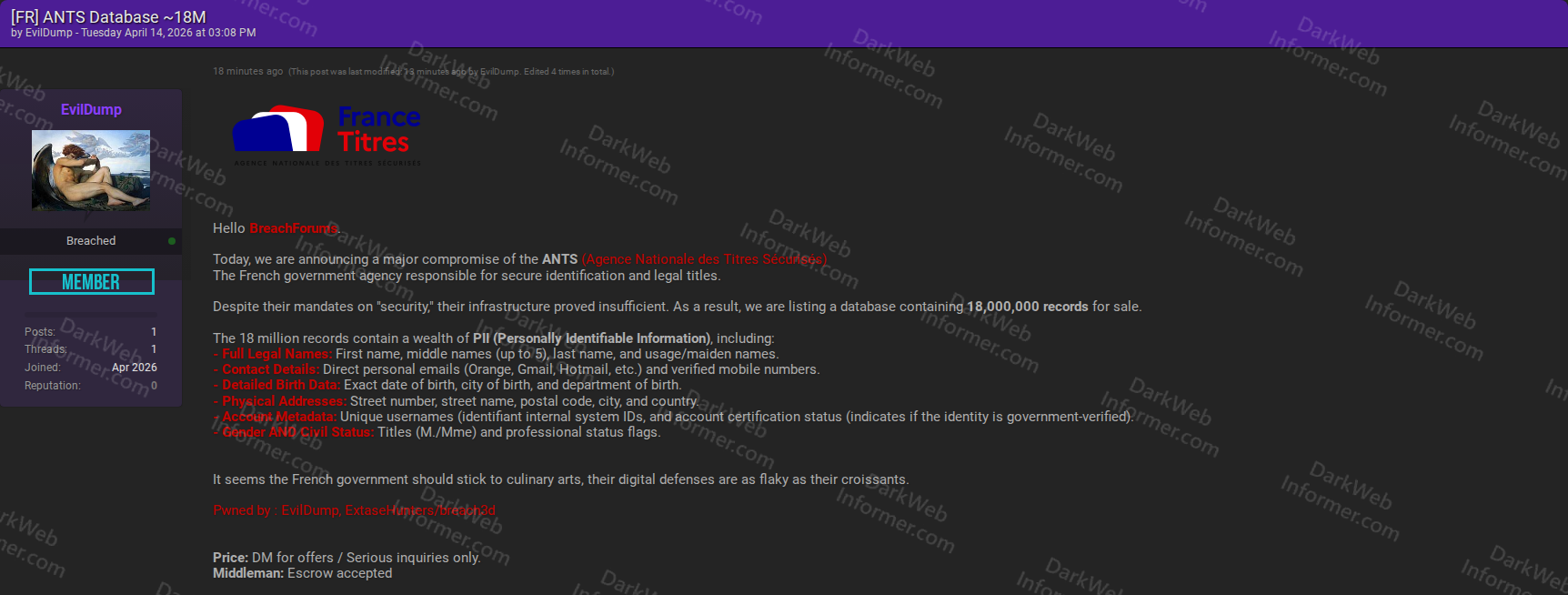Click the France Titres logo image
Viewport: 1568px width, 595px height.
click(x=327, y=136)
